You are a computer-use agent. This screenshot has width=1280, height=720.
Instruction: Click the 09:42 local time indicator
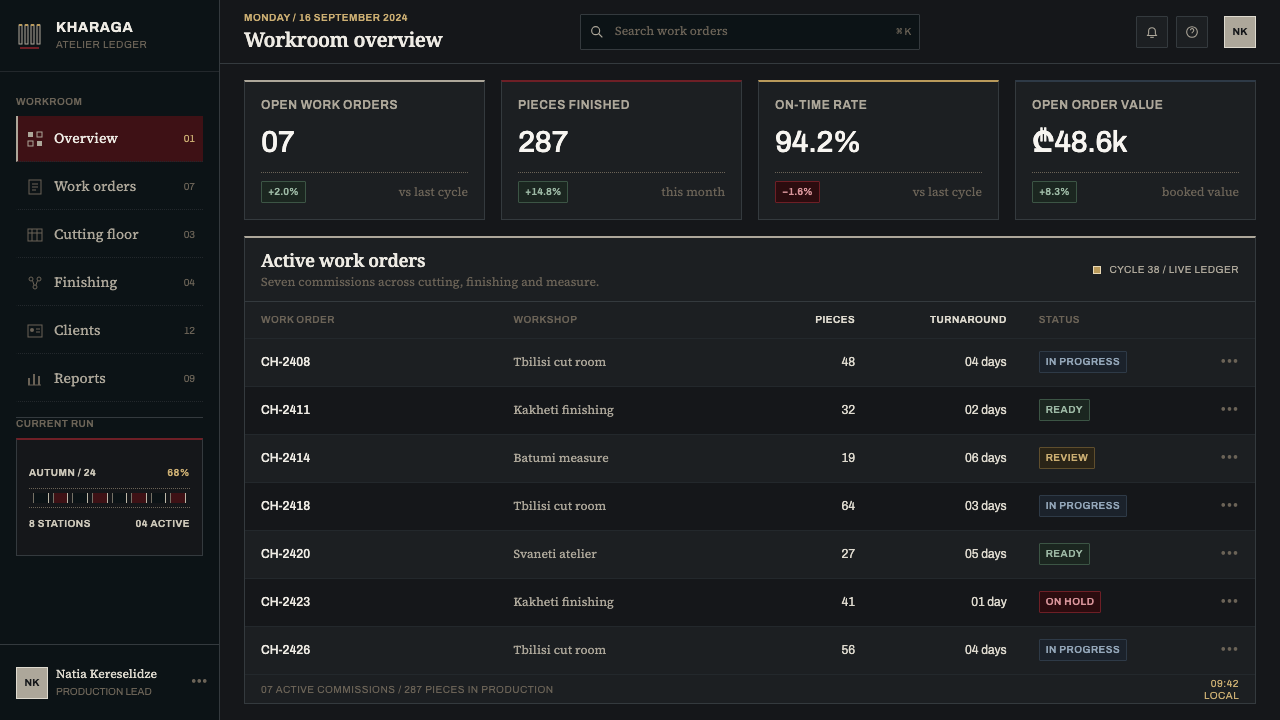pos(1221,690)
